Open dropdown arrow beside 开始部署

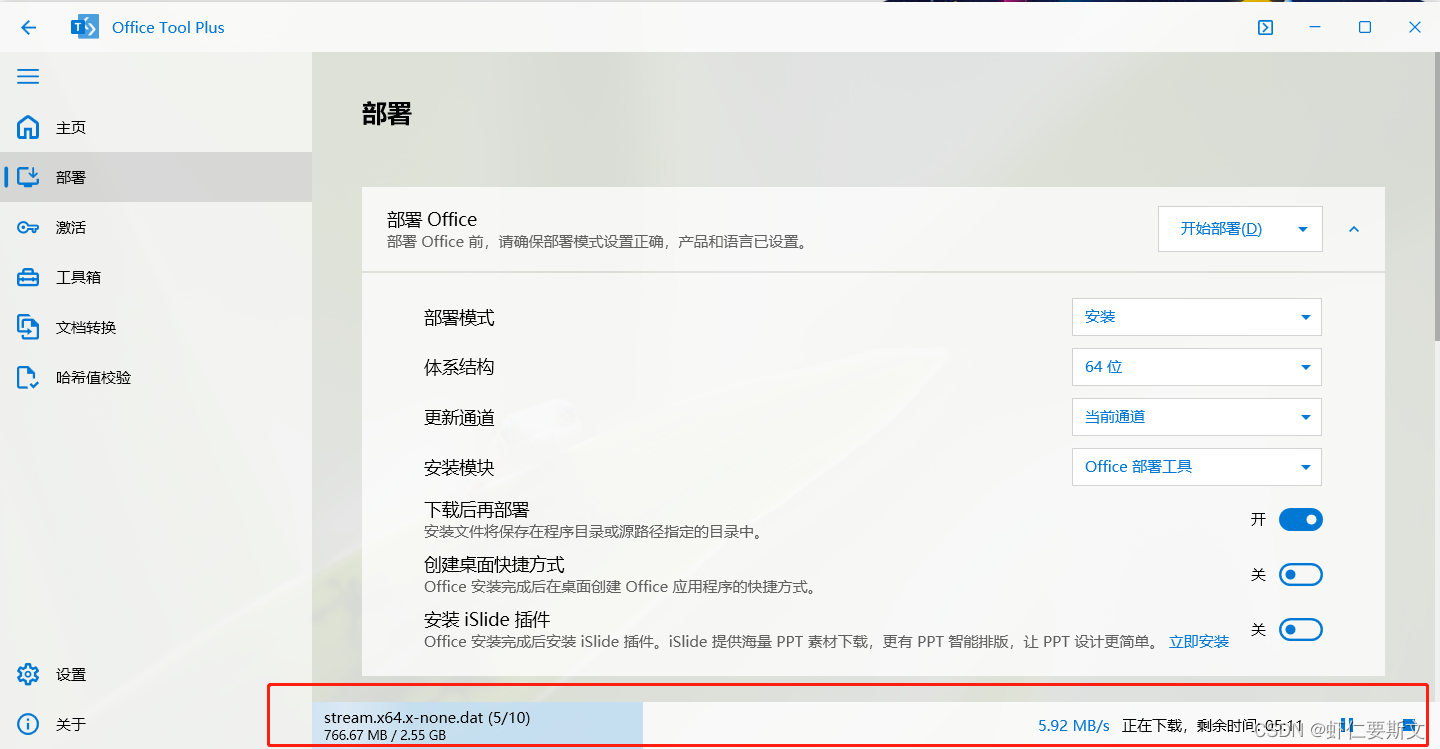click(1303, 229)
